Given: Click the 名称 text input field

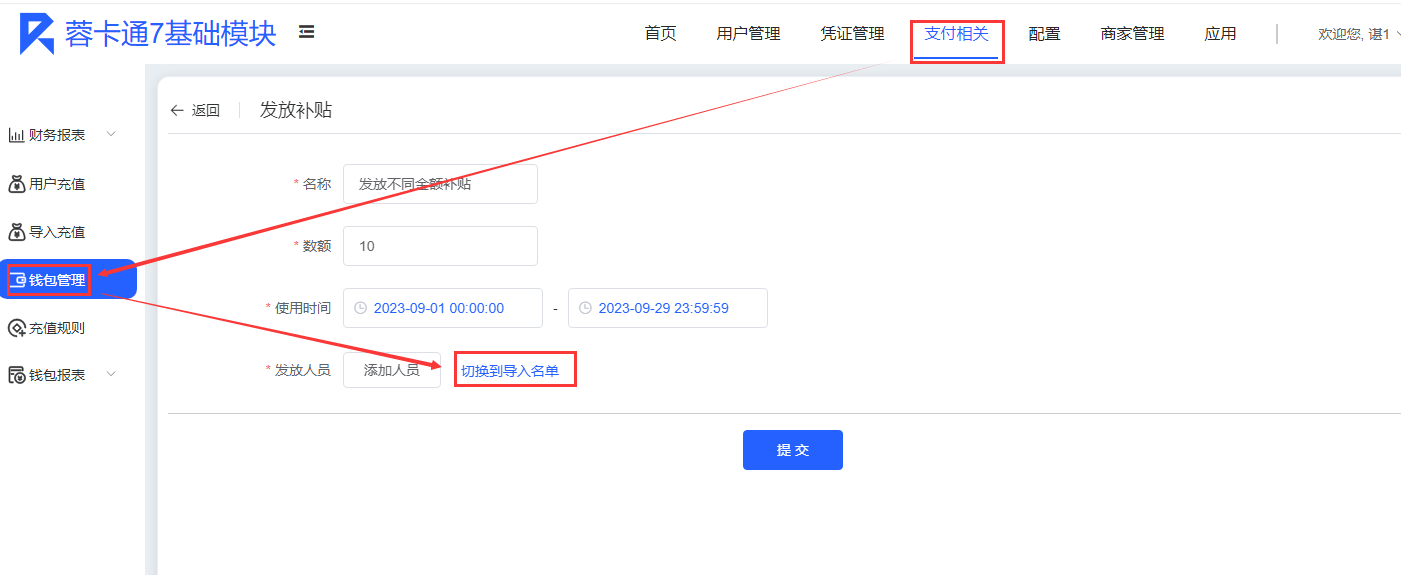Looking at the screenshot, I should (x=440, y=184).
